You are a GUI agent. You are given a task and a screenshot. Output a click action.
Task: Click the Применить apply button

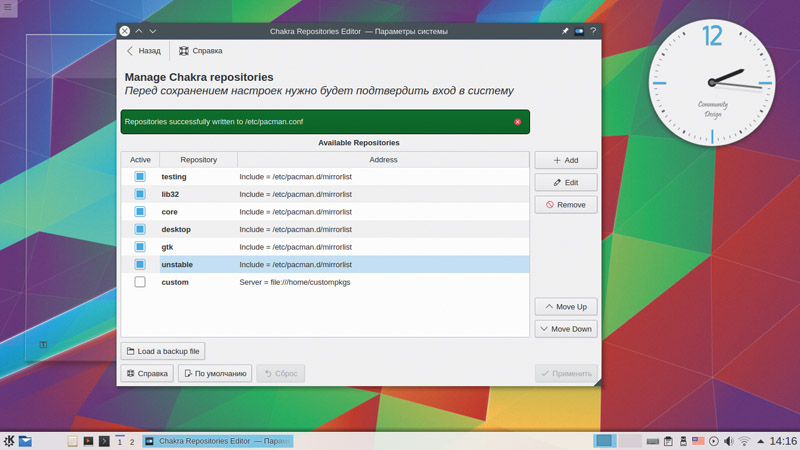point(566,373)
